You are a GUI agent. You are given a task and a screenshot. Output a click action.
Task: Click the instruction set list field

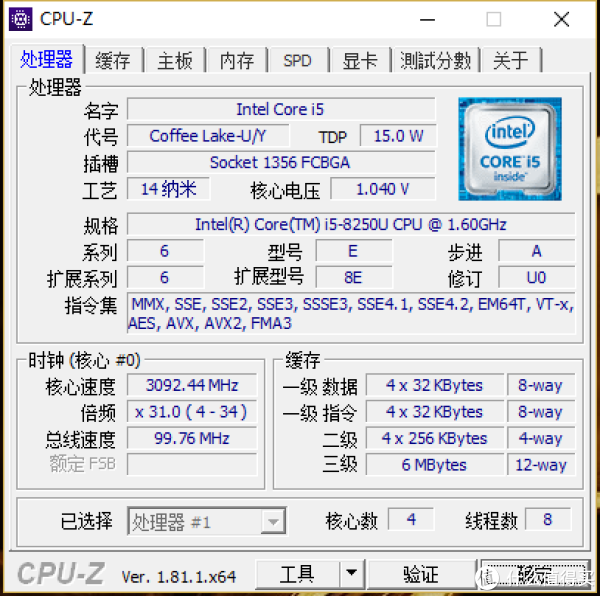click(x=351, y=314)
